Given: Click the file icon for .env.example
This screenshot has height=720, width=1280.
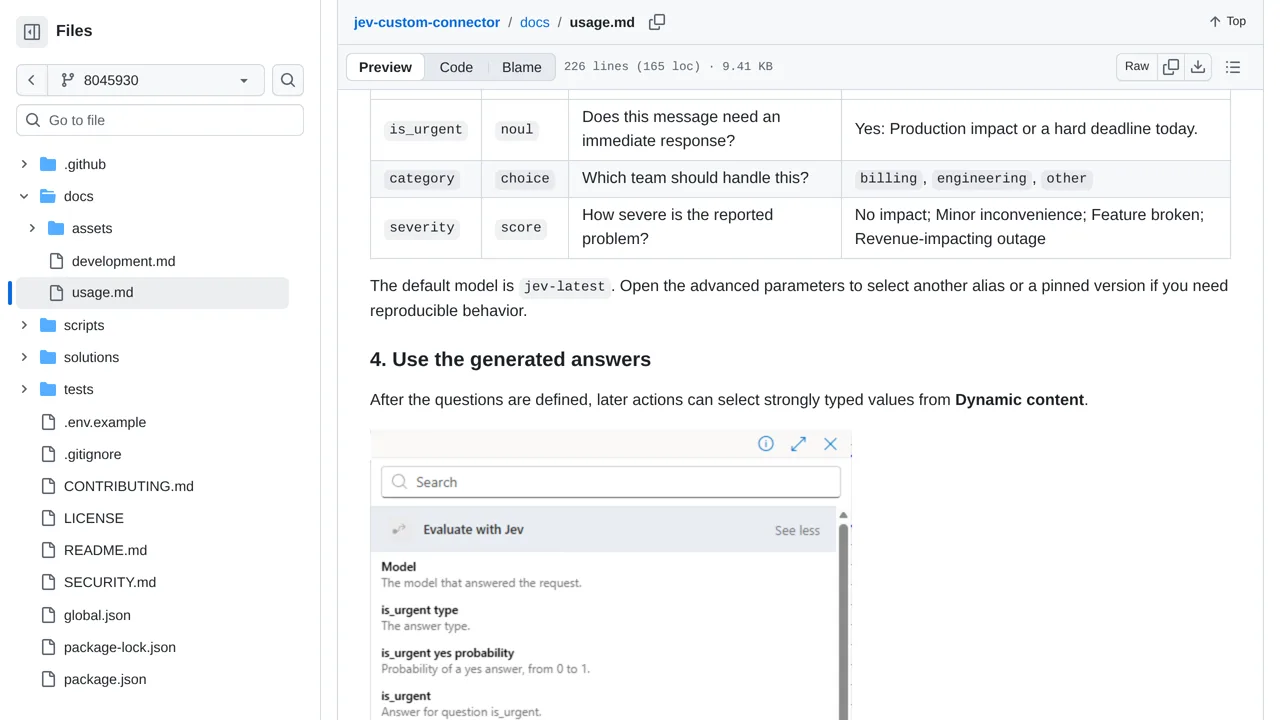Looking at the screenshot, I should click(x=48, y=422).
